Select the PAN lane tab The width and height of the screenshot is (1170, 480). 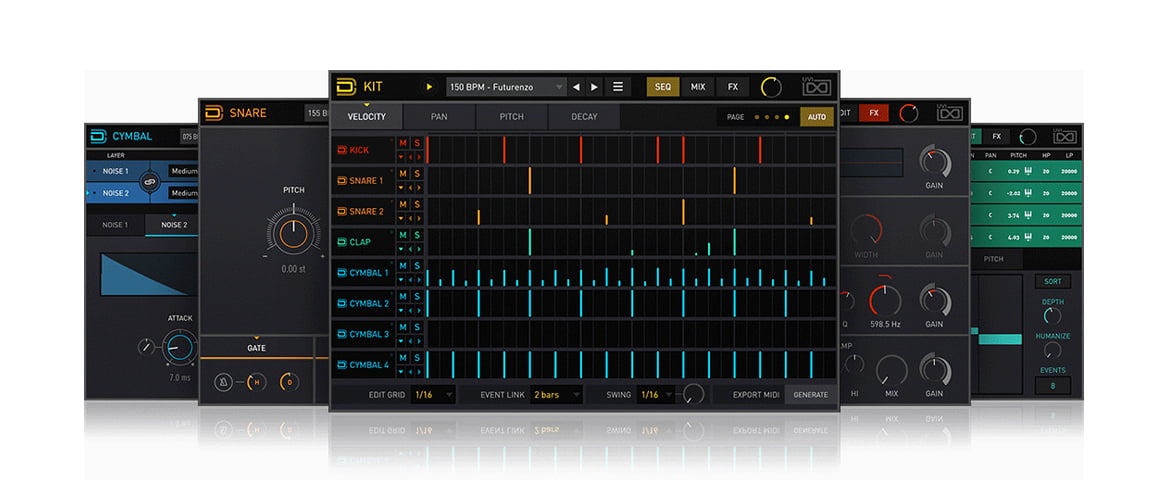point(439,116)
